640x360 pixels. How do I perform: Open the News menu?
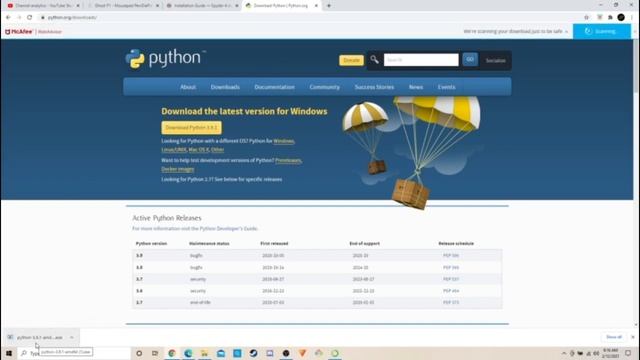416,87
